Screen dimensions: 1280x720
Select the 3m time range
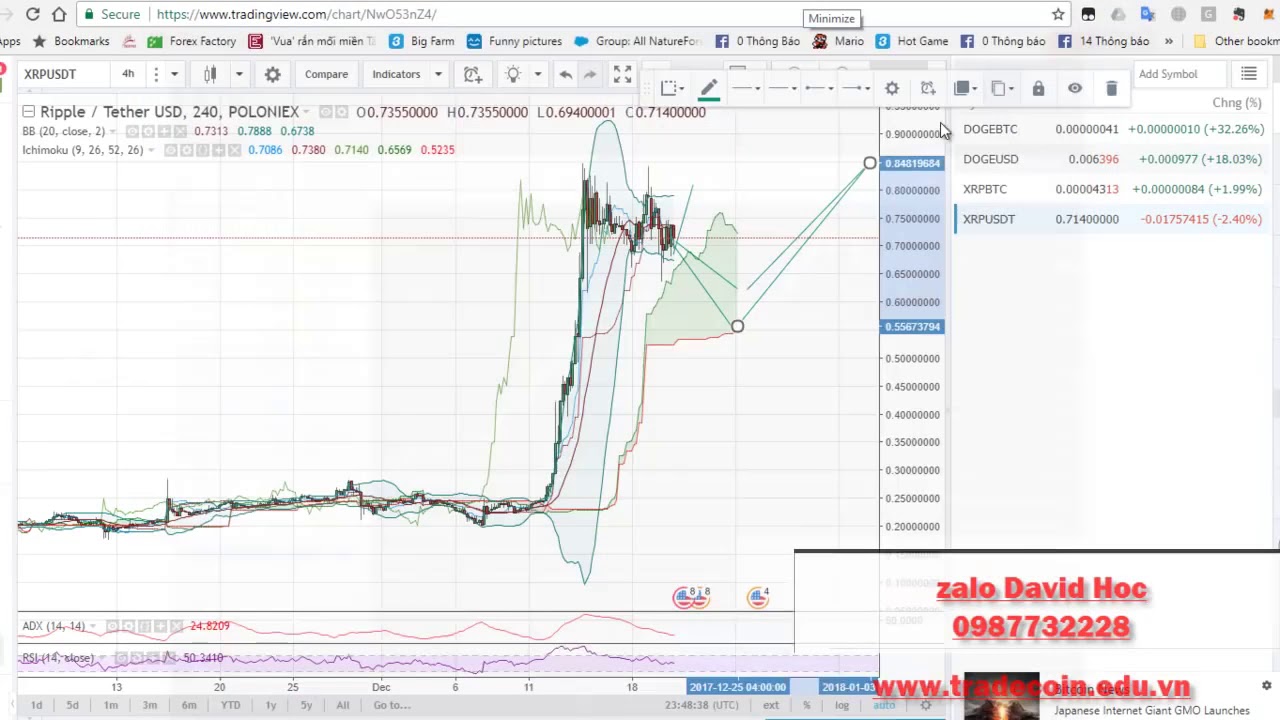pyautogui.click(x=149, y=705)
